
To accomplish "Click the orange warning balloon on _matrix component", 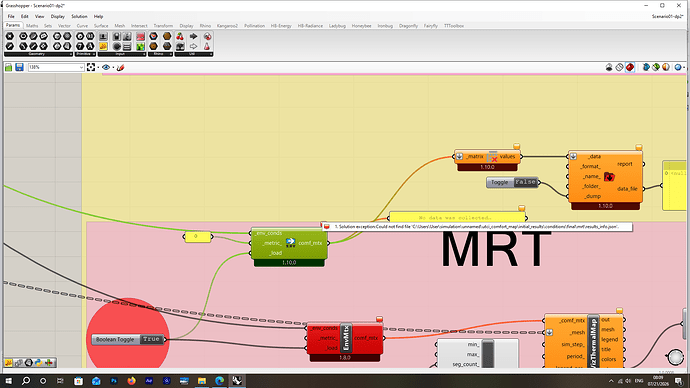I will [x=517, y=146].
